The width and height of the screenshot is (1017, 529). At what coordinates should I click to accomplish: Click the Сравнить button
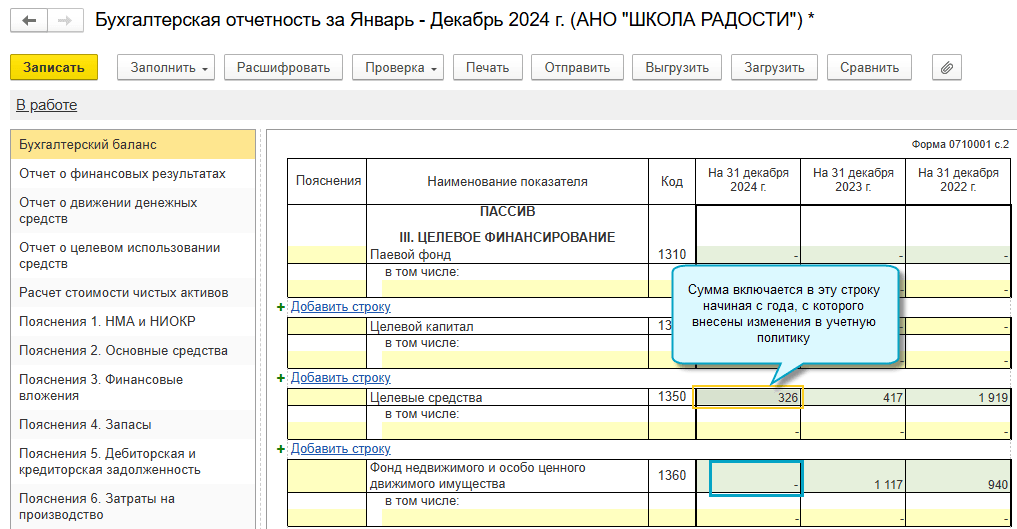point(869,67)
